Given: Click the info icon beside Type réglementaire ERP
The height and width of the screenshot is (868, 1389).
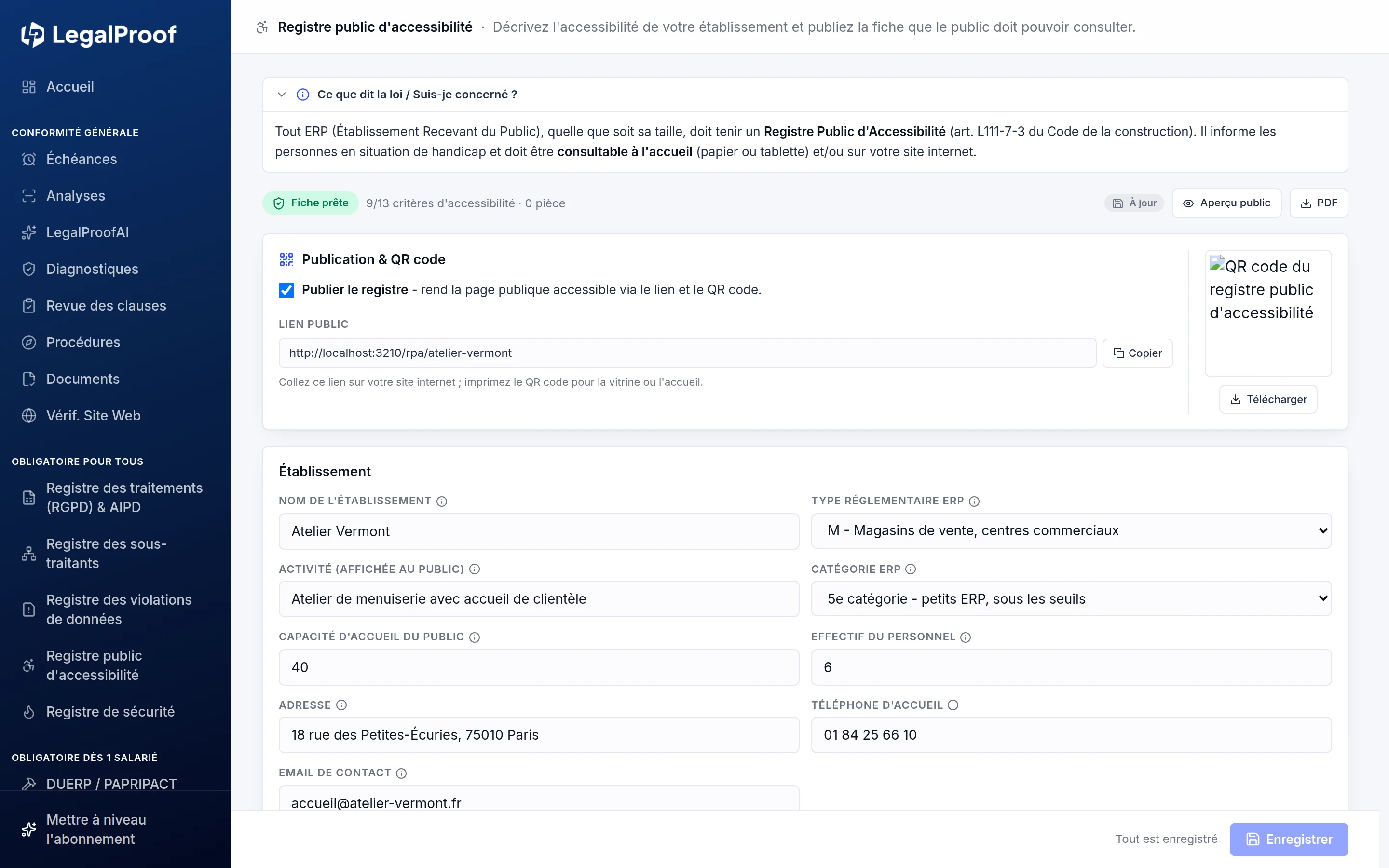Looking at the screenshot, I should (x=974, y=501).
